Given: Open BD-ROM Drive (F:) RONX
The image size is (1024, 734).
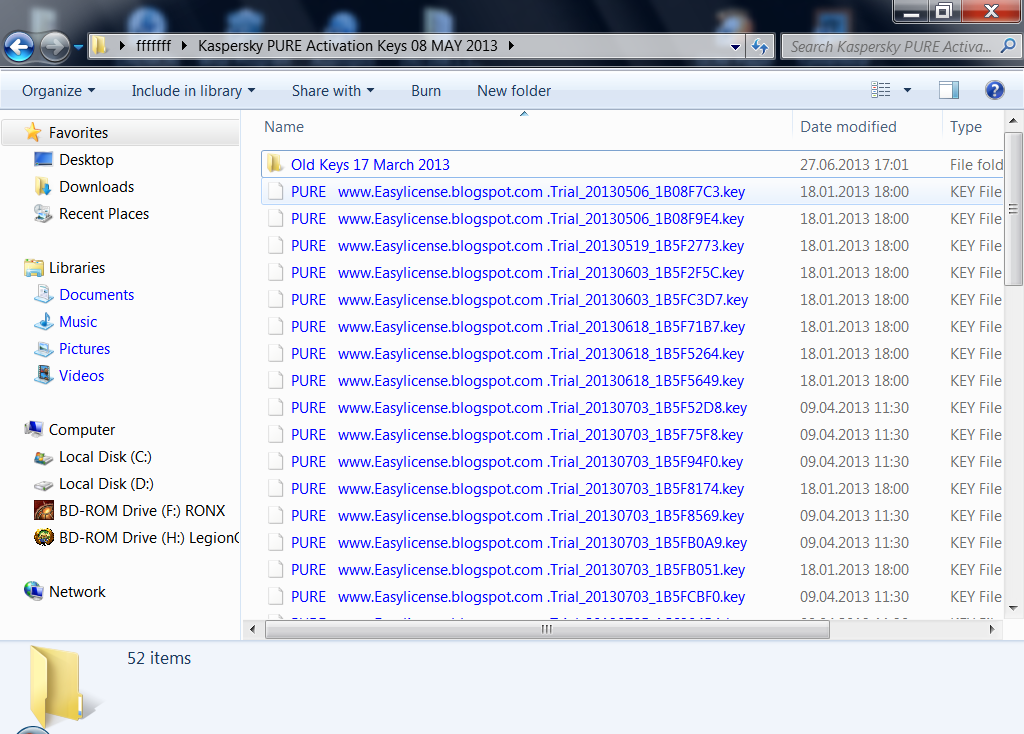Looking at the screenshot, I should coord(142,511).
